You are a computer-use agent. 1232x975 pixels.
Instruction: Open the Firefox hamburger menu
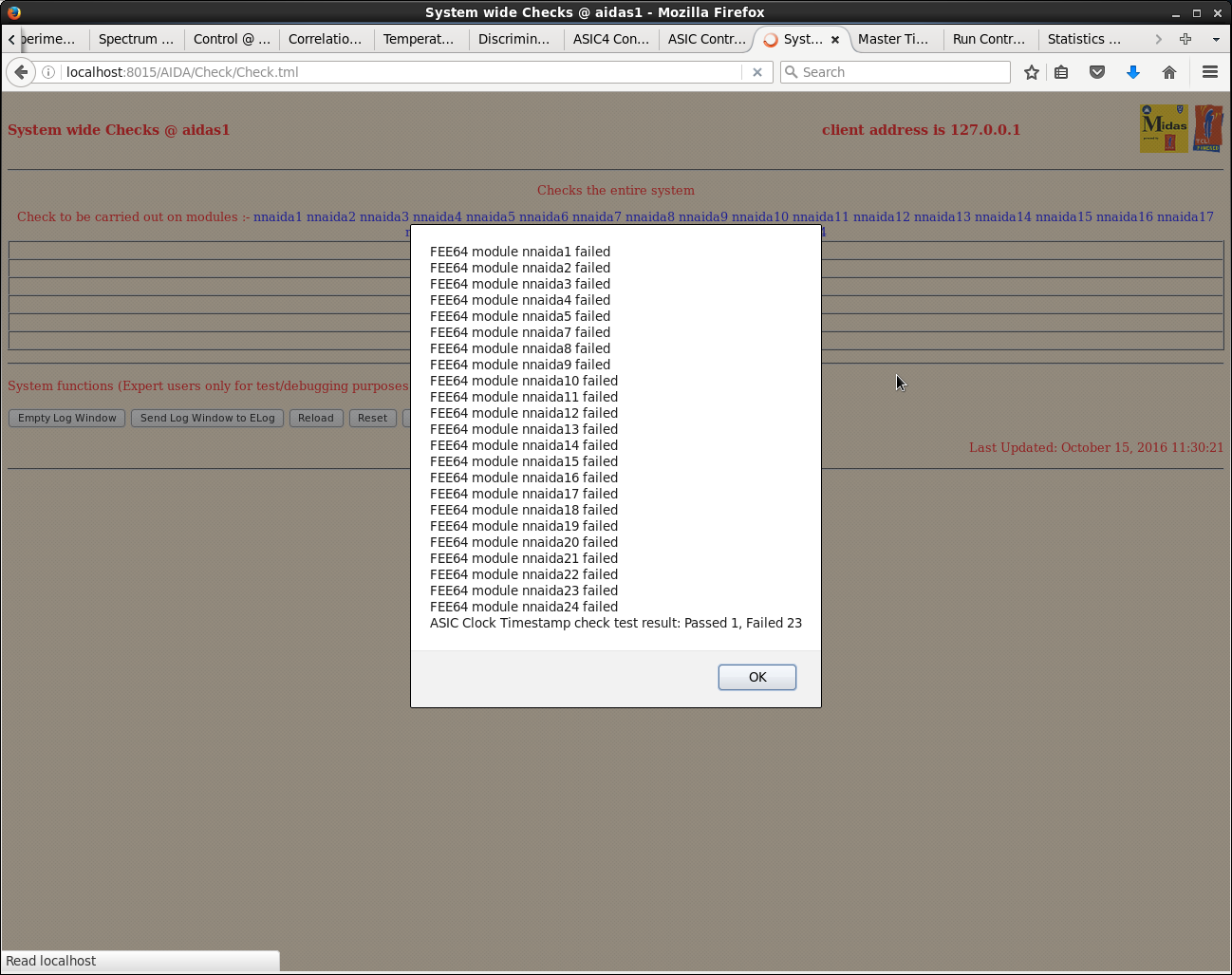click(x=1210, y=72)
